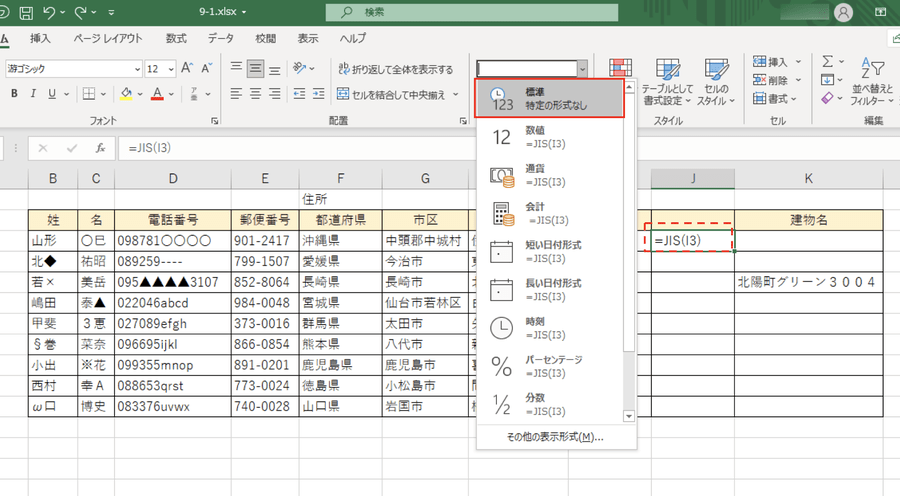Open the 挿入 ribbon tab
This screenshot has height=496, width=900.
tap(40, 38)
